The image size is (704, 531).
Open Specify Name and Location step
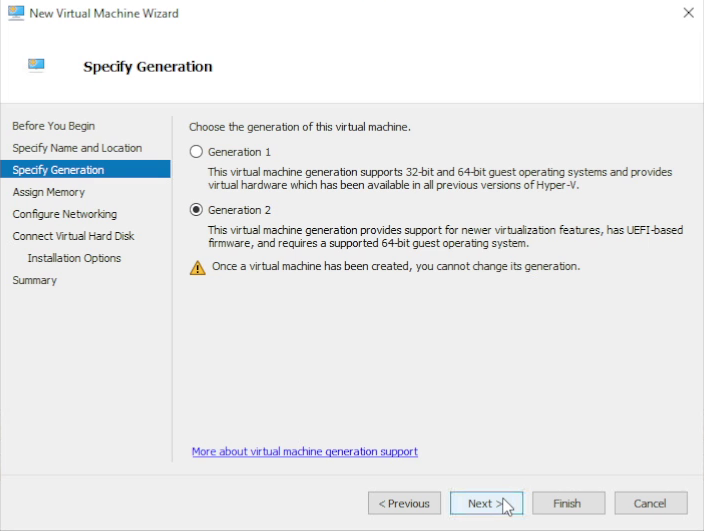tap(77, 148)
